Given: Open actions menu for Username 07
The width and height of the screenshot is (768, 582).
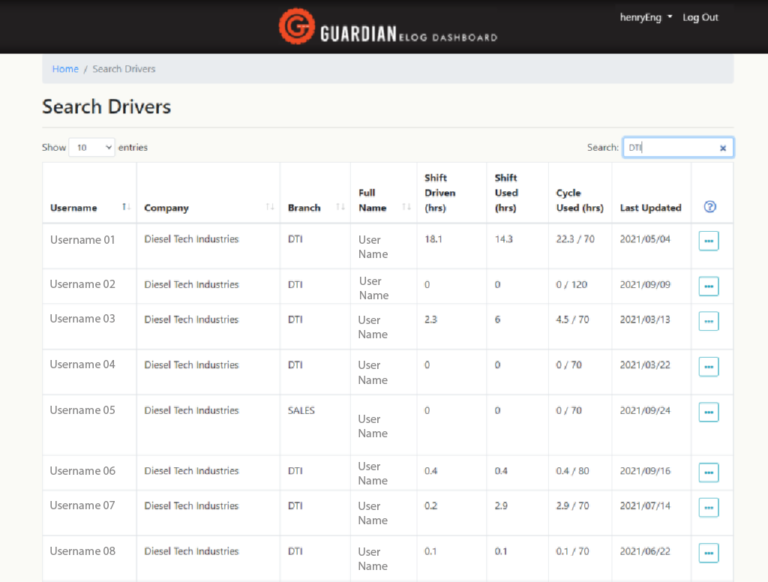Looking at the screenshot, I should [709, 507].
